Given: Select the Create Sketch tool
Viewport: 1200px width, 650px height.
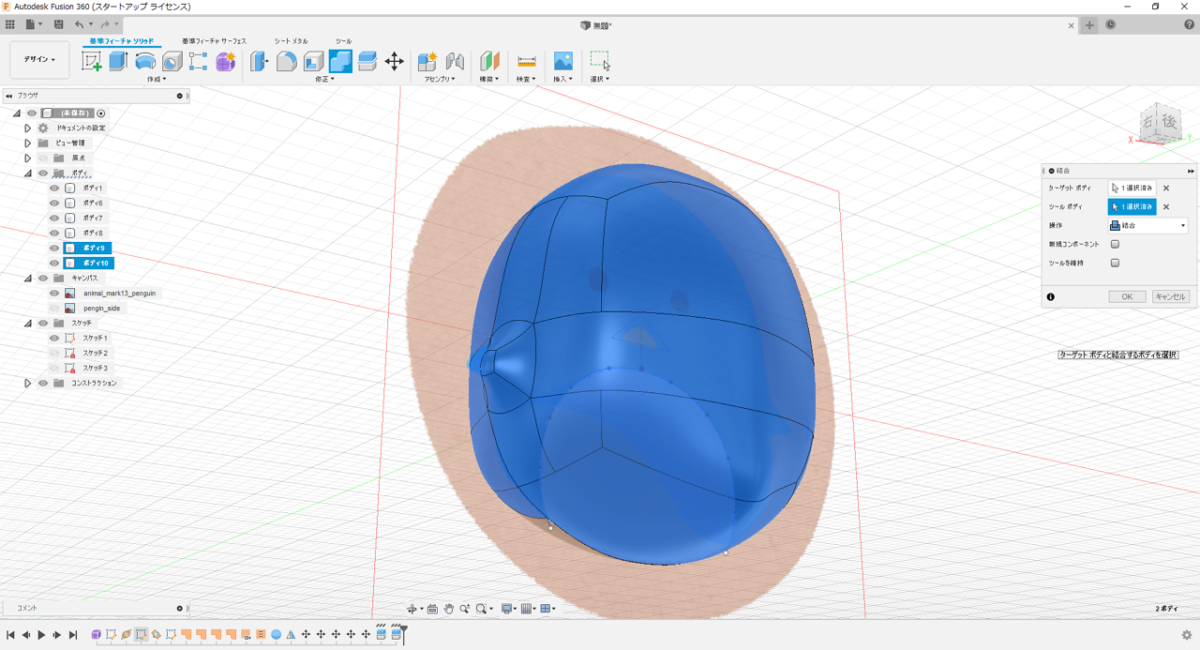Looking at the screenshot, I should click(92, 61).
